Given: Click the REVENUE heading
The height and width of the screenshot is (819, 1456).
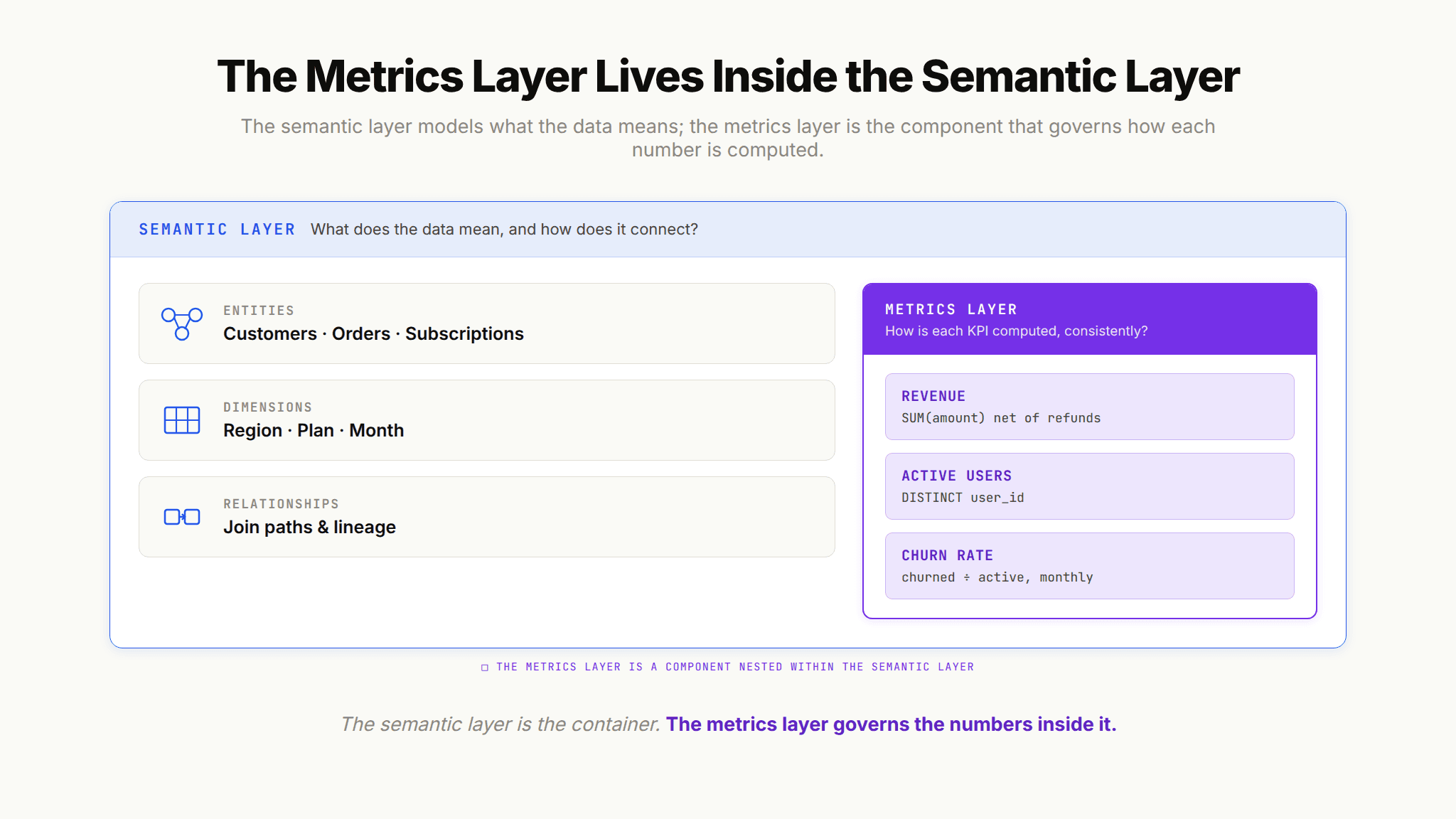Looking at the screenshot, I should (x=933, y=396).
